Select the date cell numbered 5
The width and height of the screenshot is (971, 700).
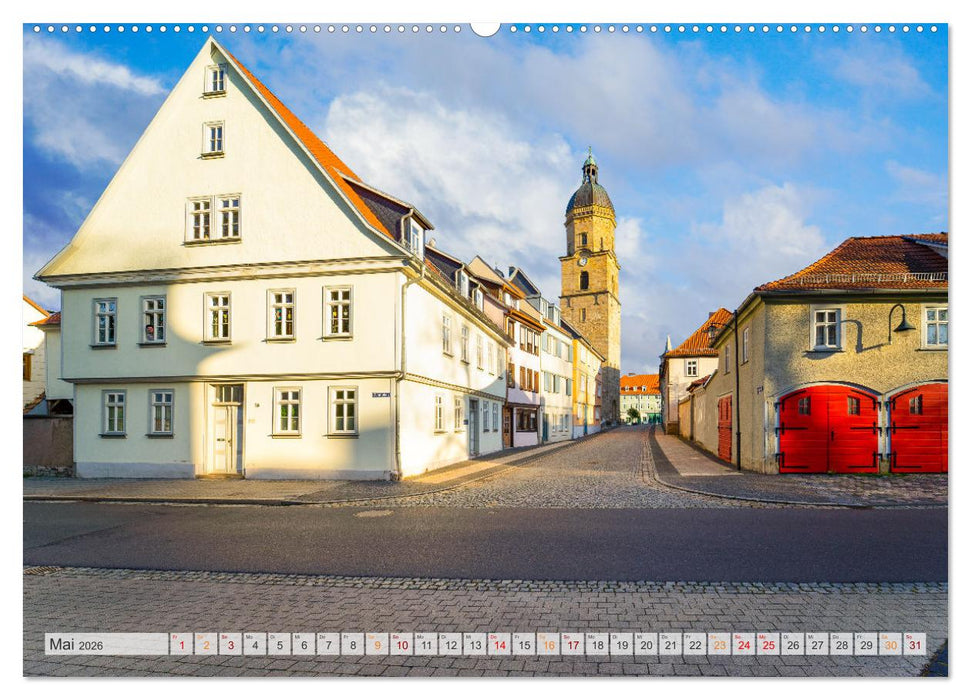point(281,645)
